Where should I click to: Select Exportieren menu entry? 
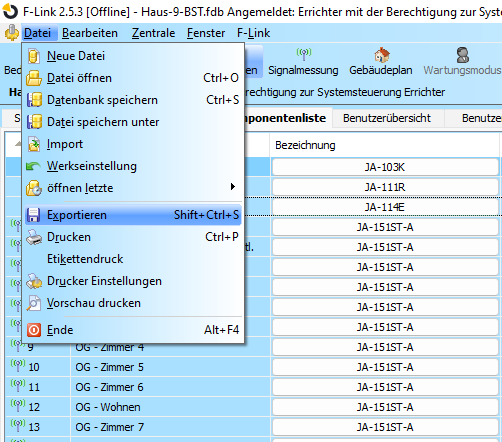click(133, 215)
